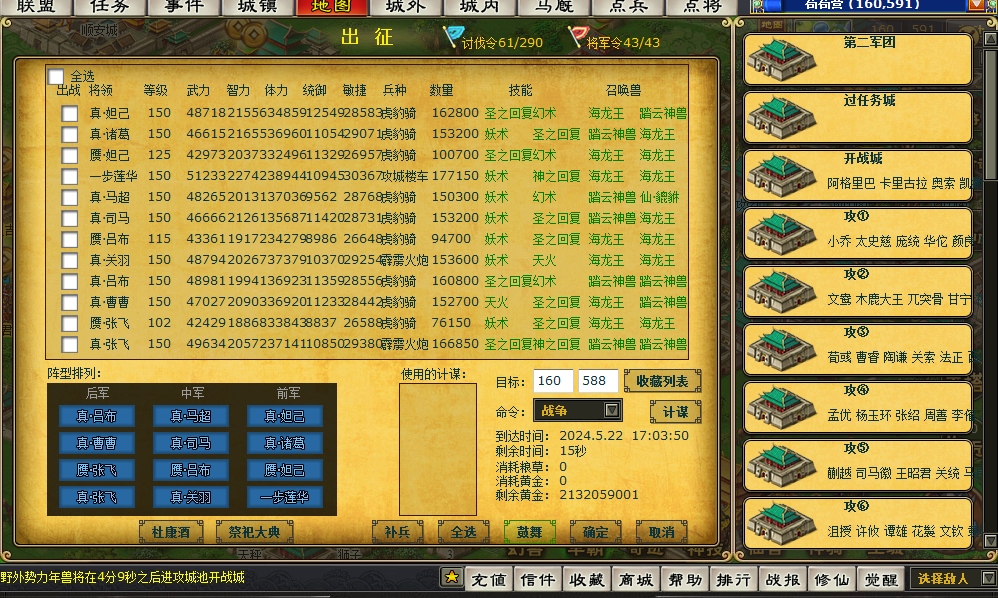Viewport: 998px width, 598px height.
Task: Click the 祭祀大典 button
Action: (255, 532)
